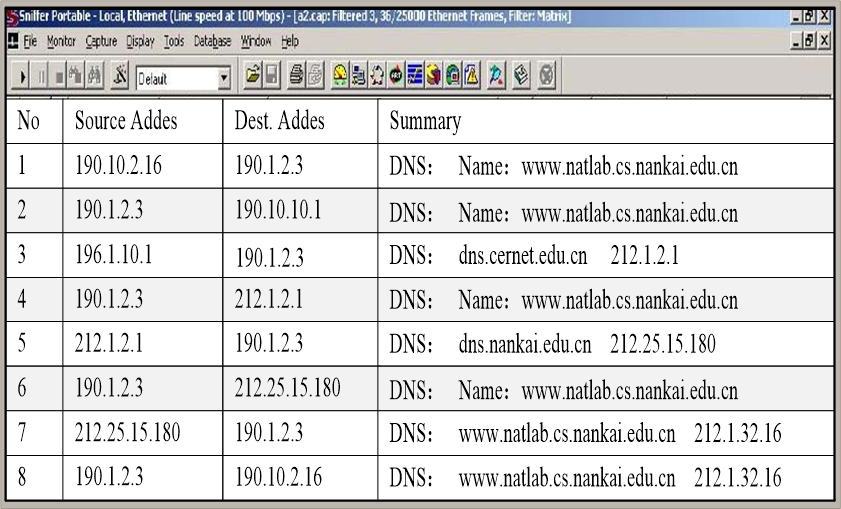841x509 pixels.
Task: Click the Open file folder icon
Action: (x=253, y=75)
